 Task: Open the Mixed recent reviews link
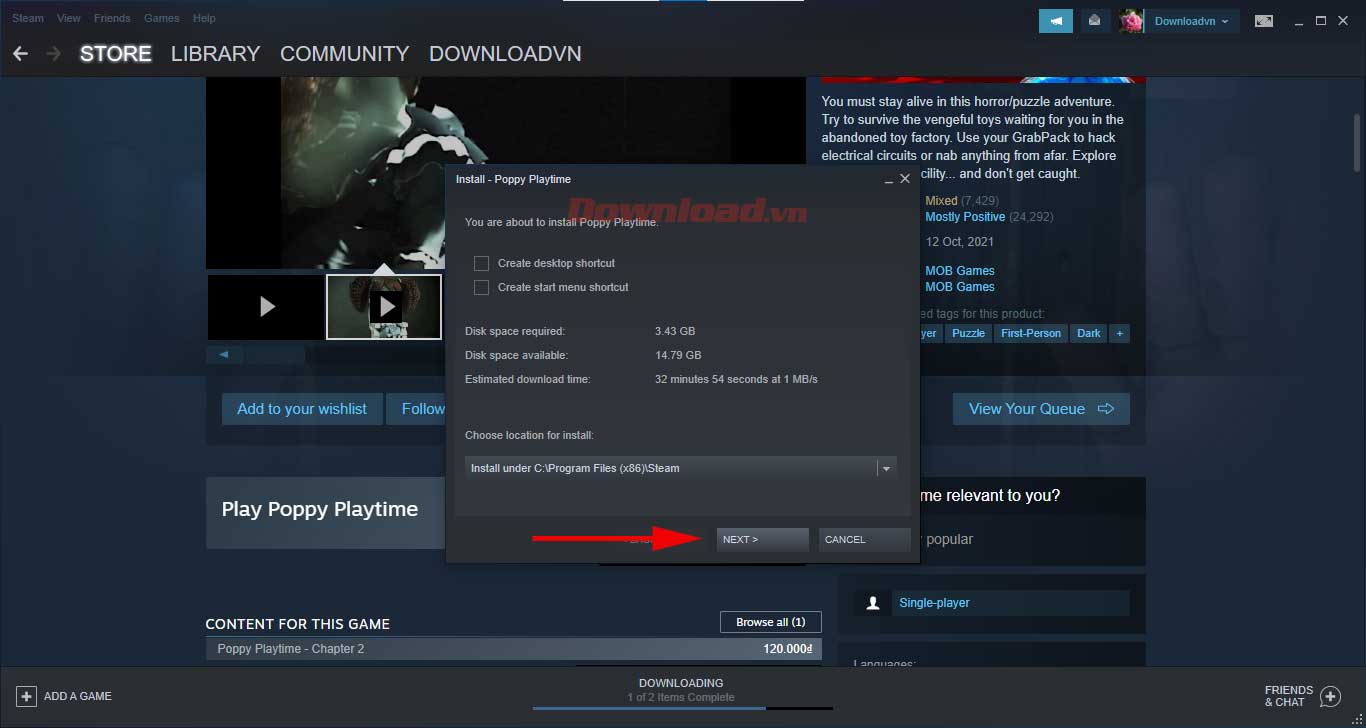pos(941,201)
